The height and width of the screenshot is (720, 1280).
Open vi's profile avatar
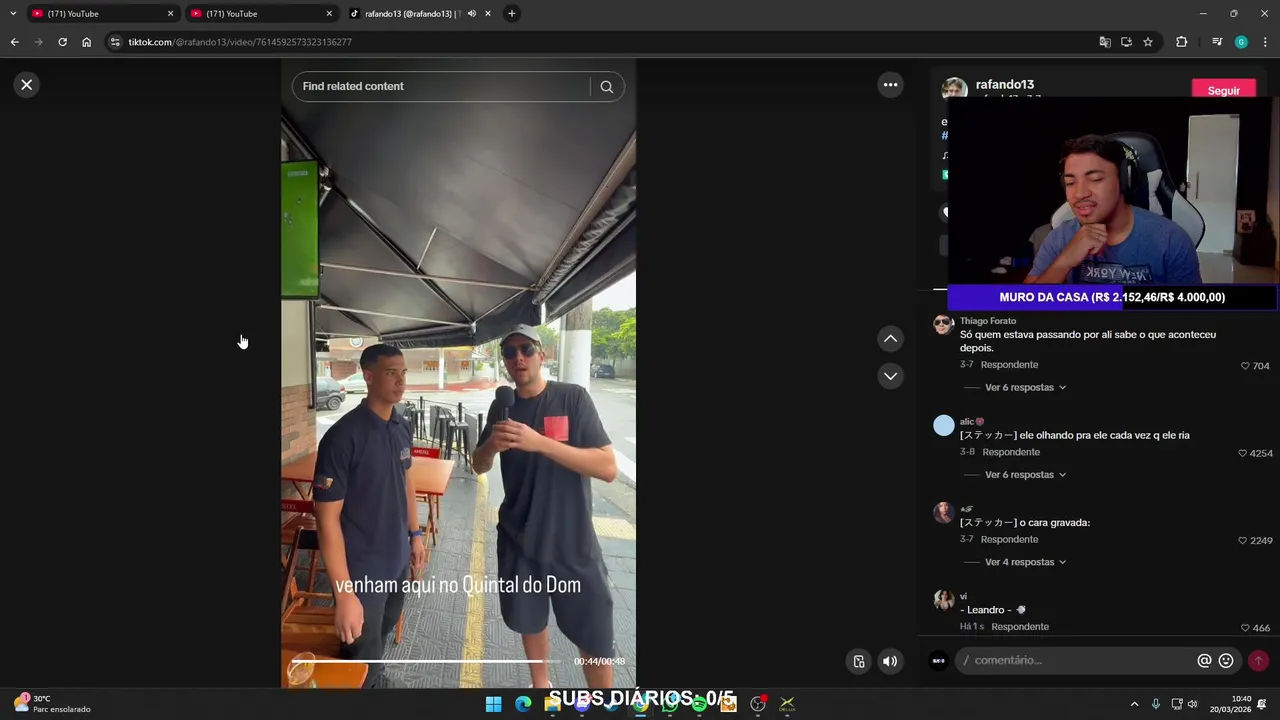943,600
